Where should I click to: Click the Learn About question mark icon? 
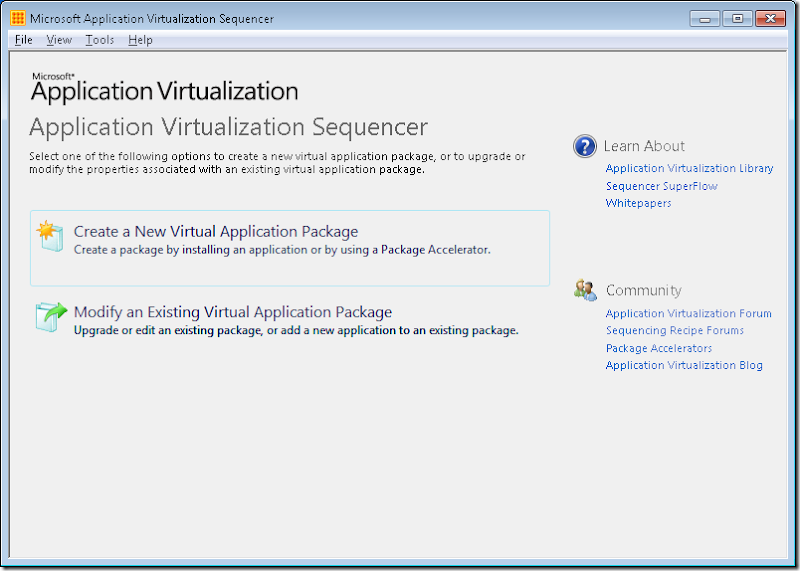click(585, 147)
